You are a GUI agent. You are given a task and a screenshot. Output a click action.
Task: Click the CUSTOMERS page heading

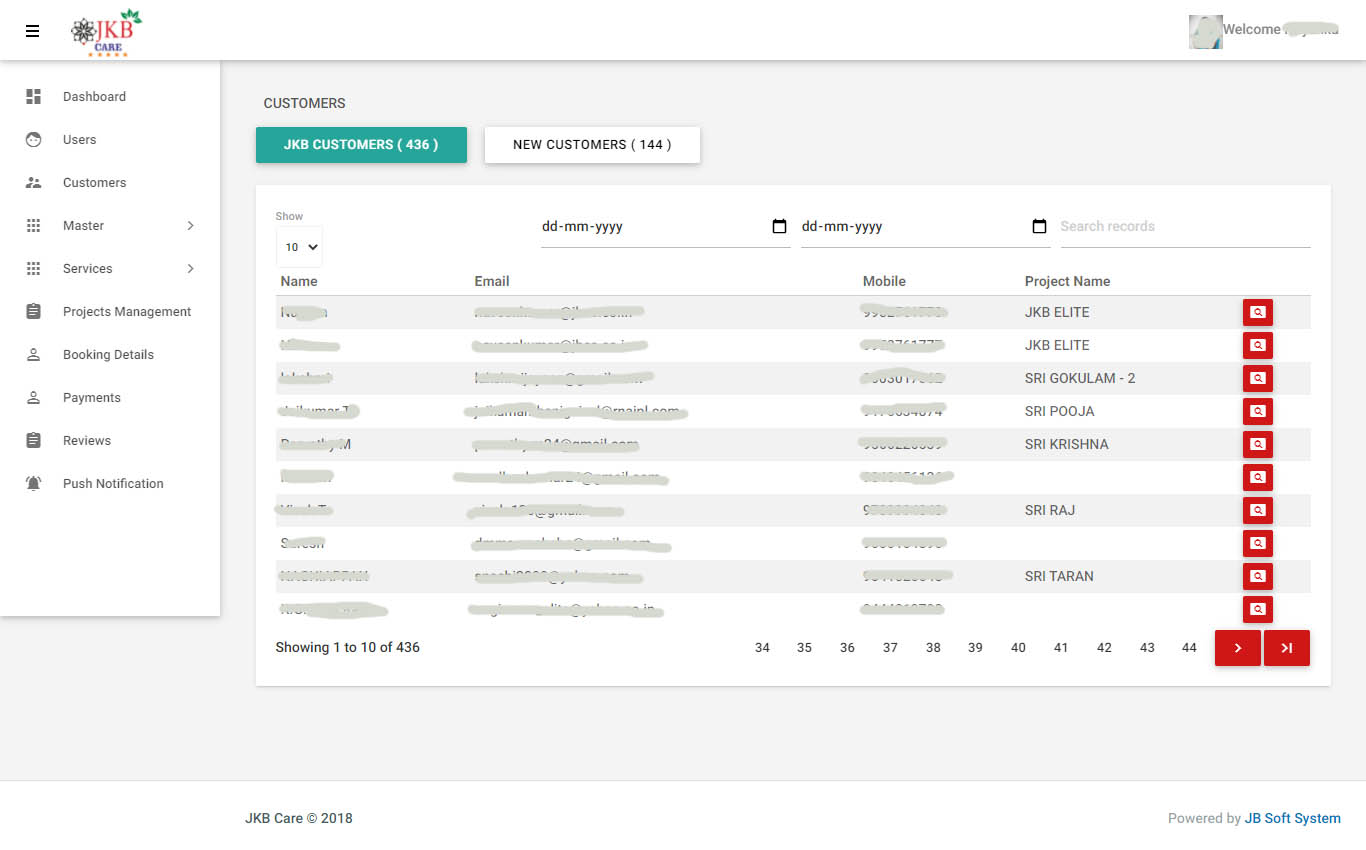click(x=304, y=103)
